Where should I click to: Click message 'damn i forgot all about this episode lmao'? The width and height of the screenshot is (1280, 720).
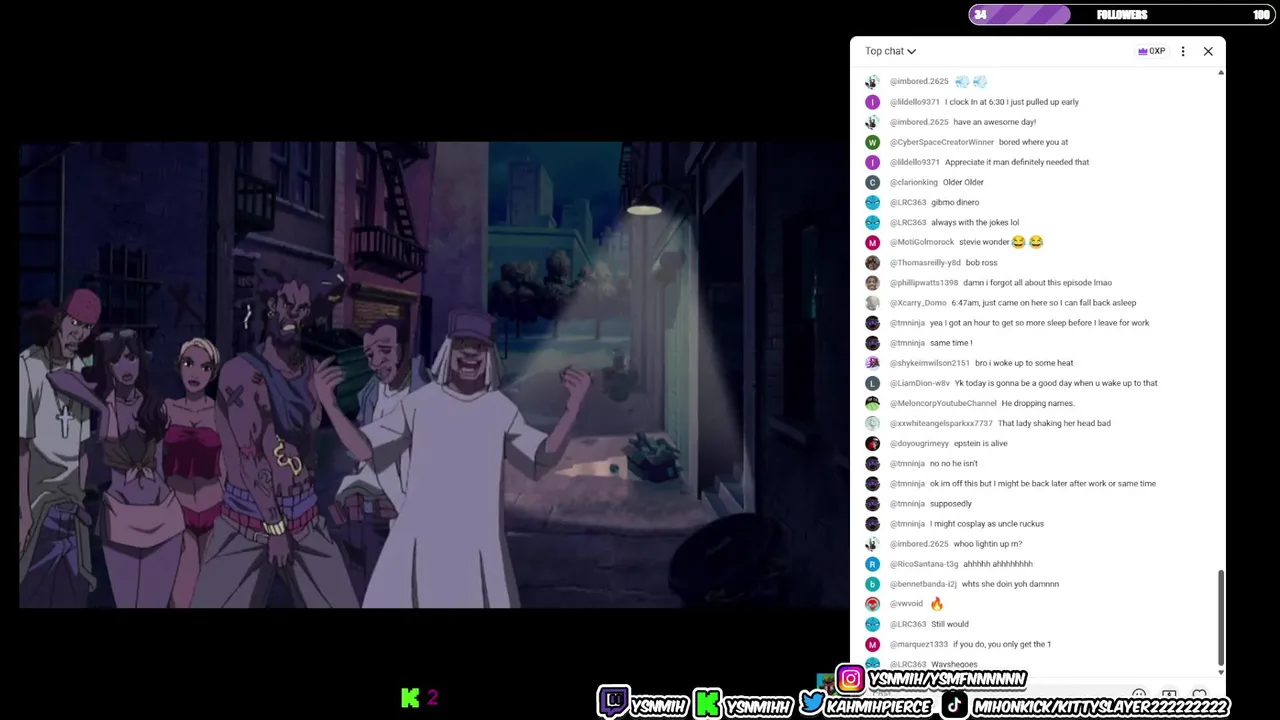tap(1037, 283)
